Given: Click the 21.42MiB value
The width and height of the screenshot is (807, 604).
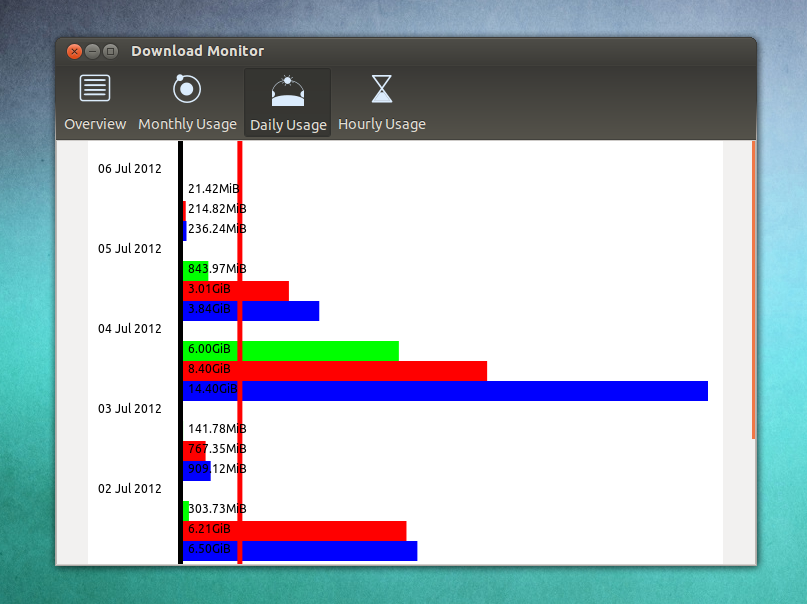Looking at the screenshot, I should coord(214,189).
